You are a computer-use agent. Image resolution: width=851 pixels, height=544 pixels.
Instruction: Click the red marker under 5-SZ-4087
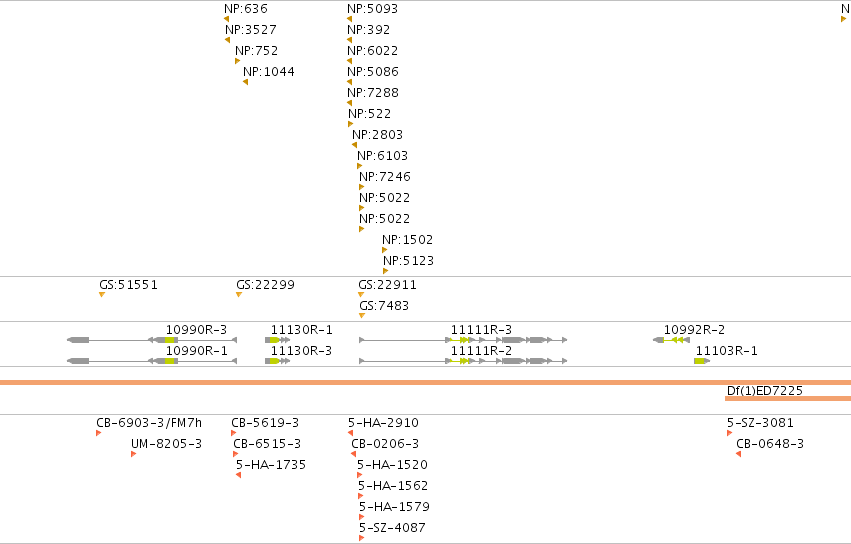(361, 538)
